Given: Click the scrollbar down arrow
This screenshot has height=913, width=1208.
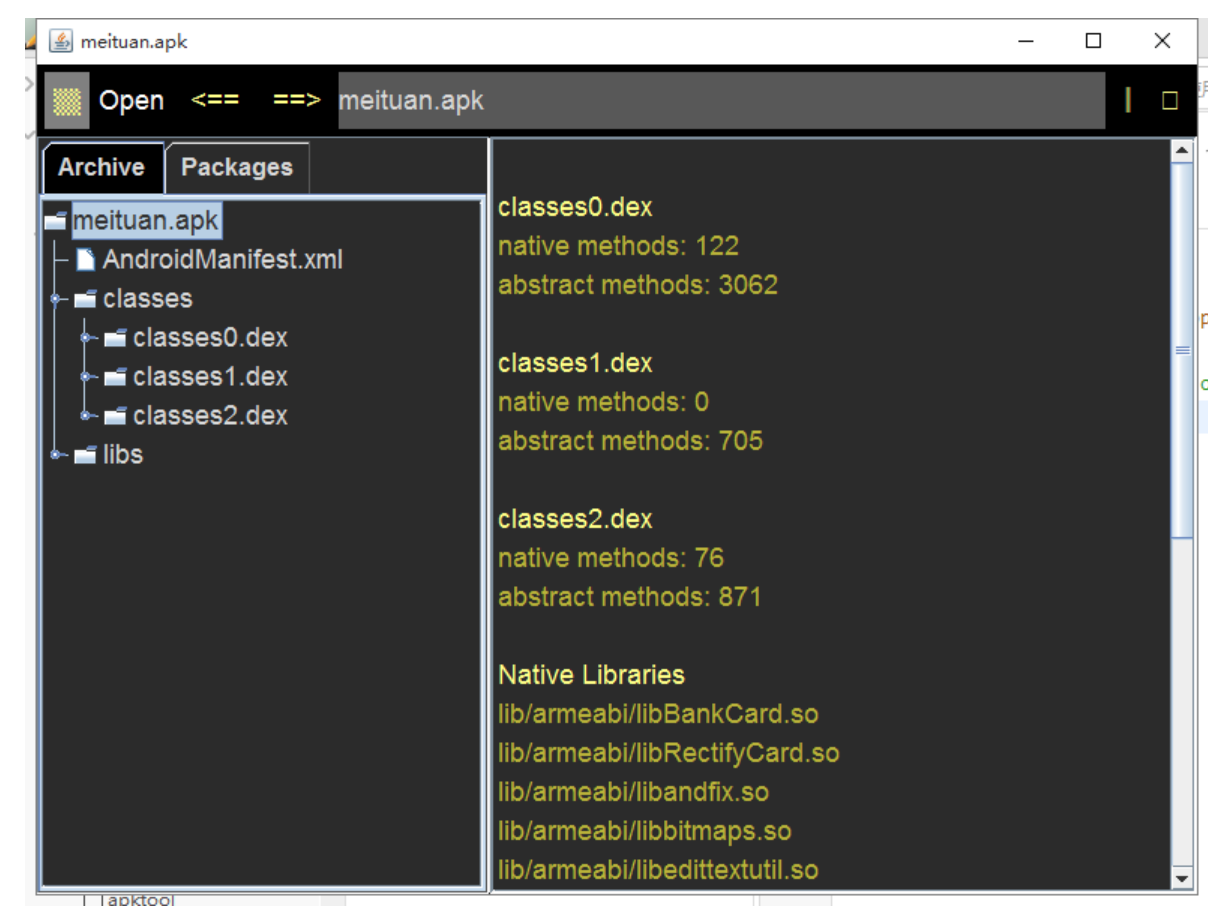Looking at the screenshot, I should pos(1182,878).
